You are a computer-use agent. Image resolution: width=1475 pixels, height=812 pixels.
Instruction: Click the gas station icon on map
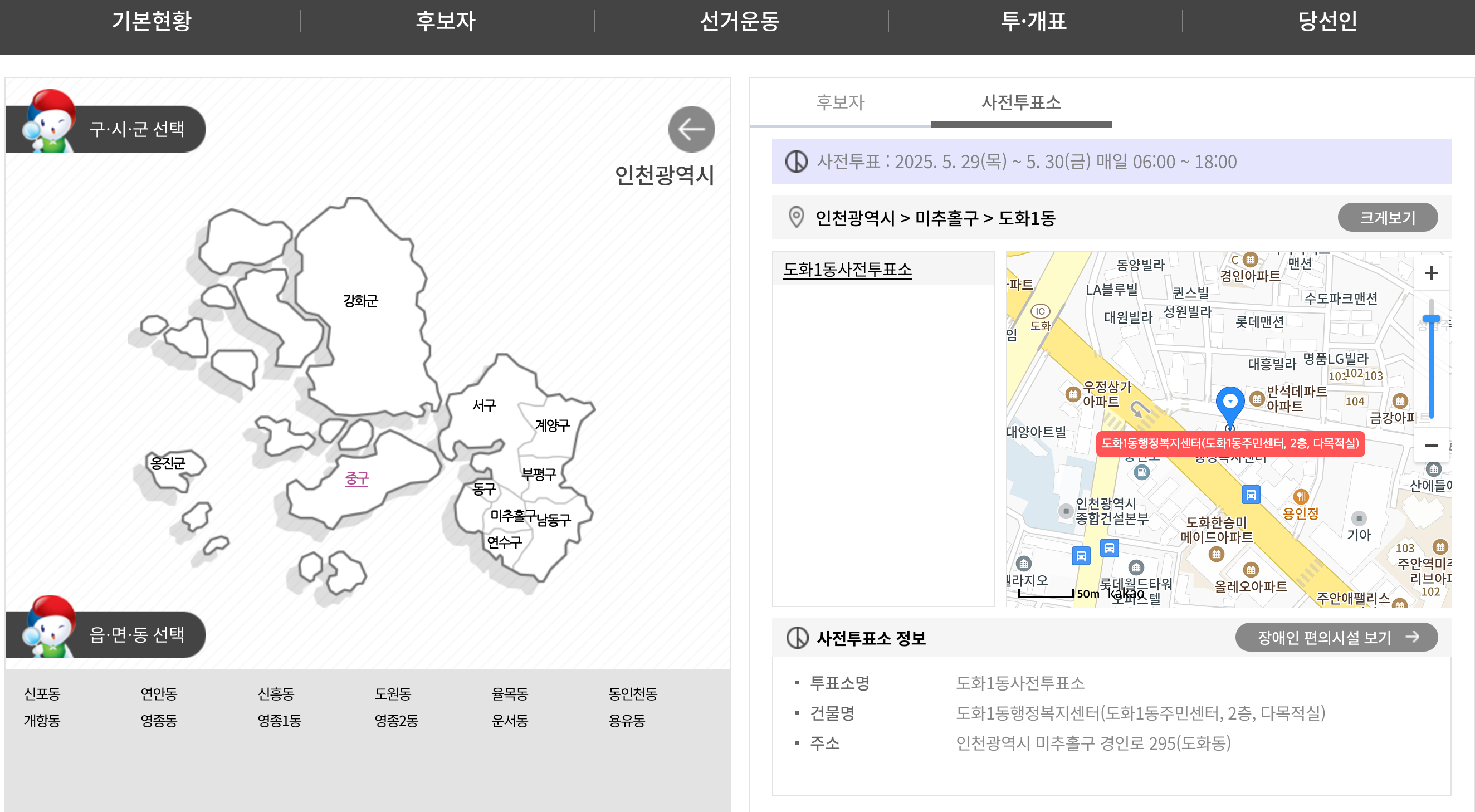(x=1141, y=472)
